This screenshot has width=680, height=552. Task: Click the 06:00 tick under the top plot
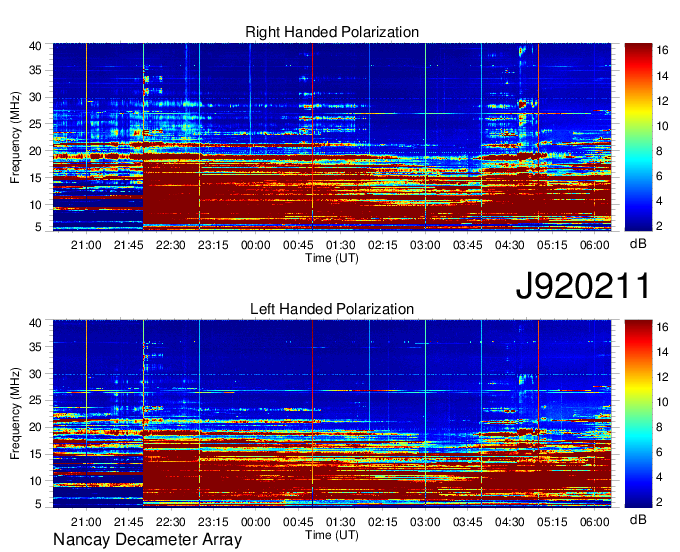pos(595,245)
